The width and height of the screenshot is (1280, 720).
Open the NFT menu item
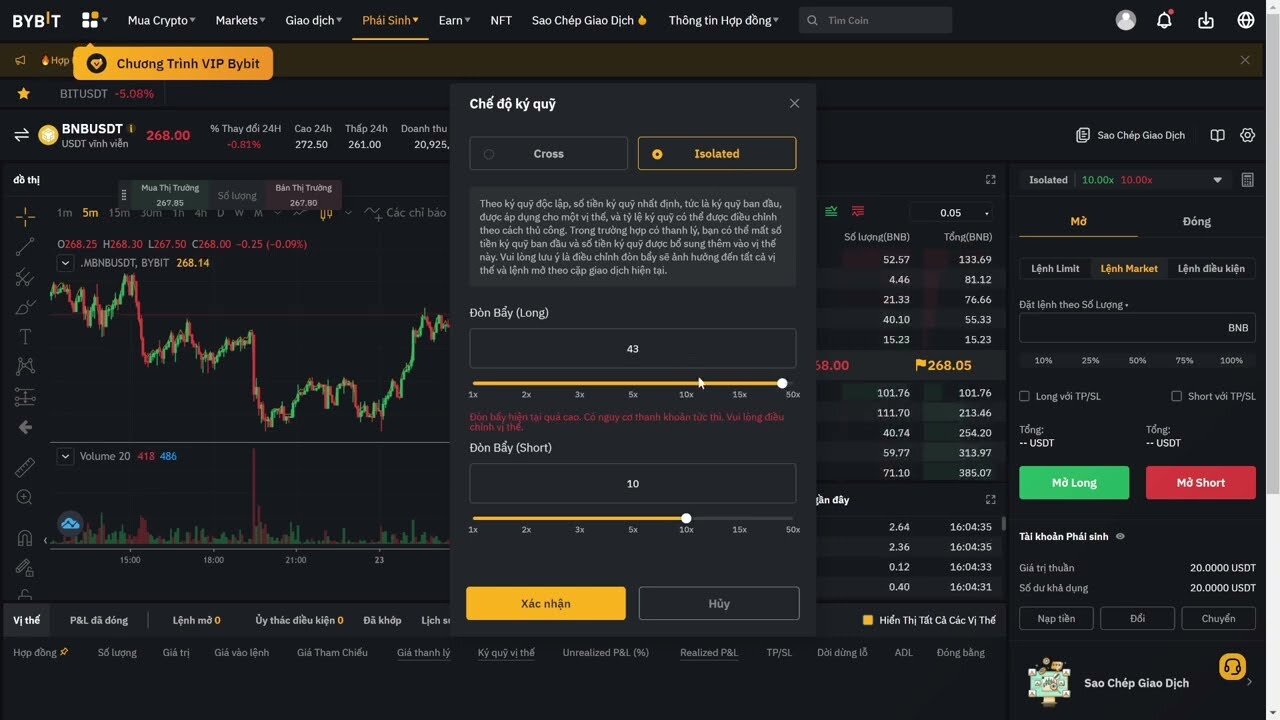(501, 20)
